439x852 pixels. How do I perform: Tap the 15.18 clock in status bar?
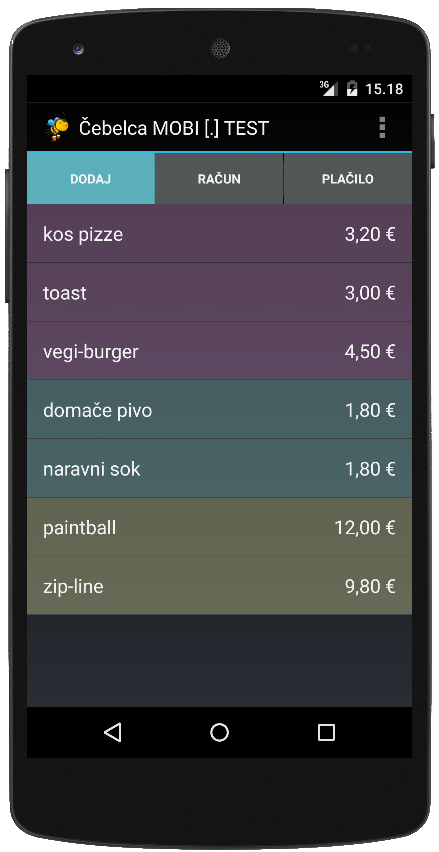coord(384,89)
